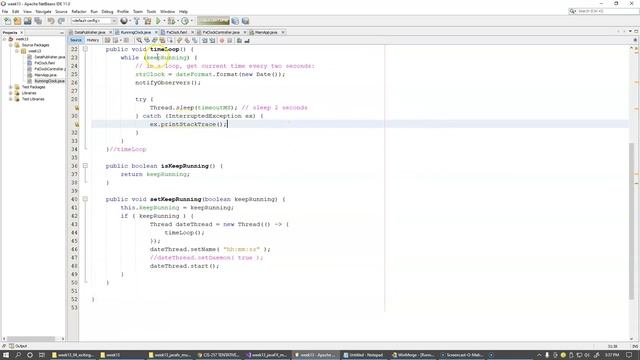Collapse the setKeepRunning method code fold
Image resolution: width=640 pixels, height=360 pixels.
[x=85, y=199]
